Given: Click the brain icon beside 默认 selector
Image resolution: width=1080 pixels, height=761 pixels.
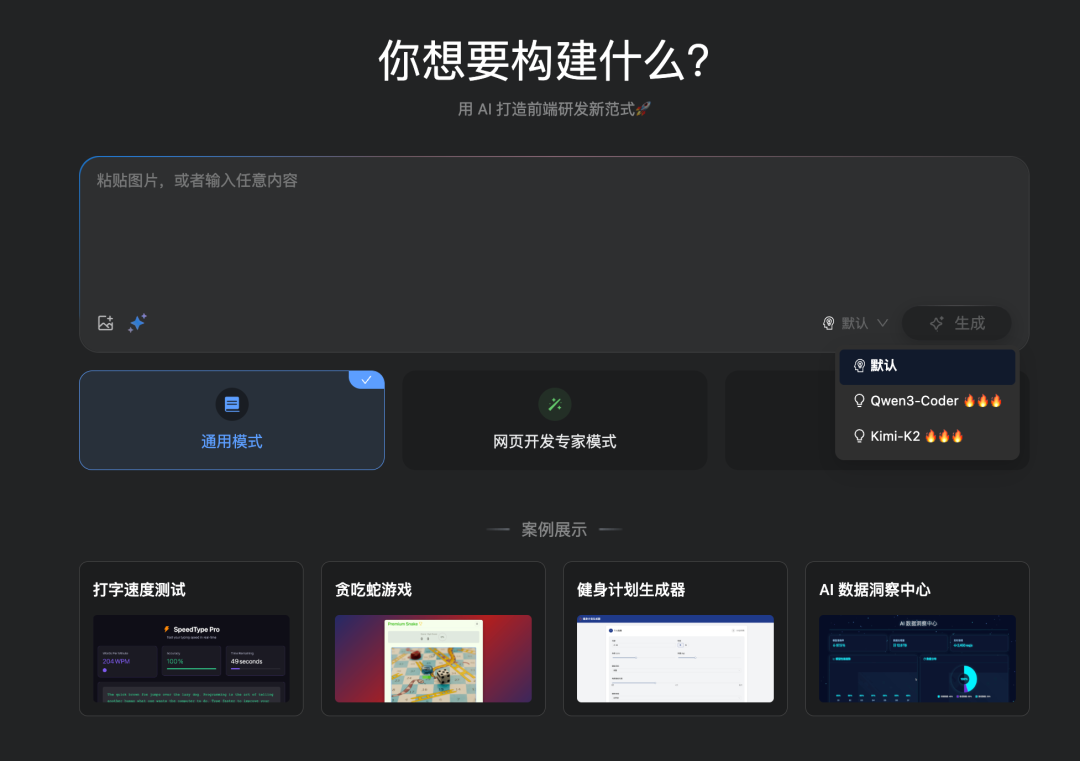Looking at the screenshot, I should [829, 323].
